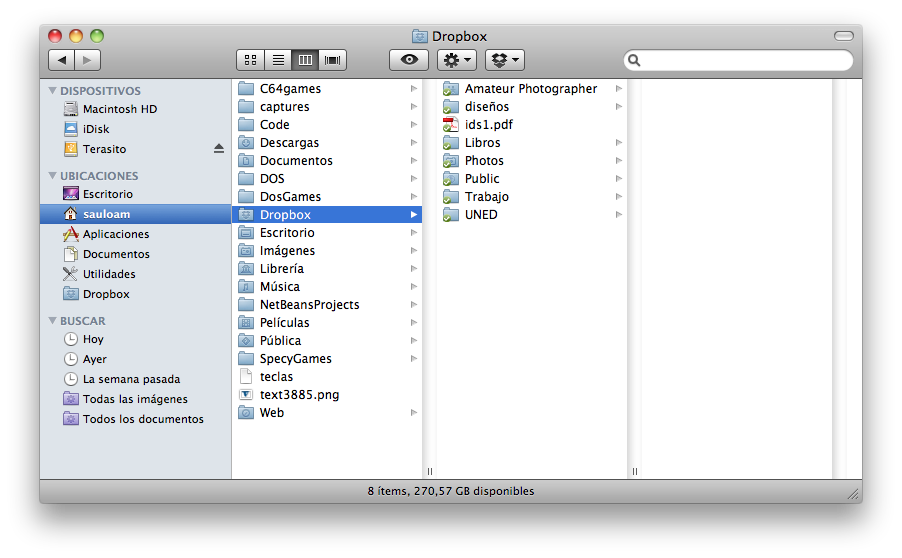Open the Trabajo folder
This screenshot has height=558, width=902.
click(532, 197)
